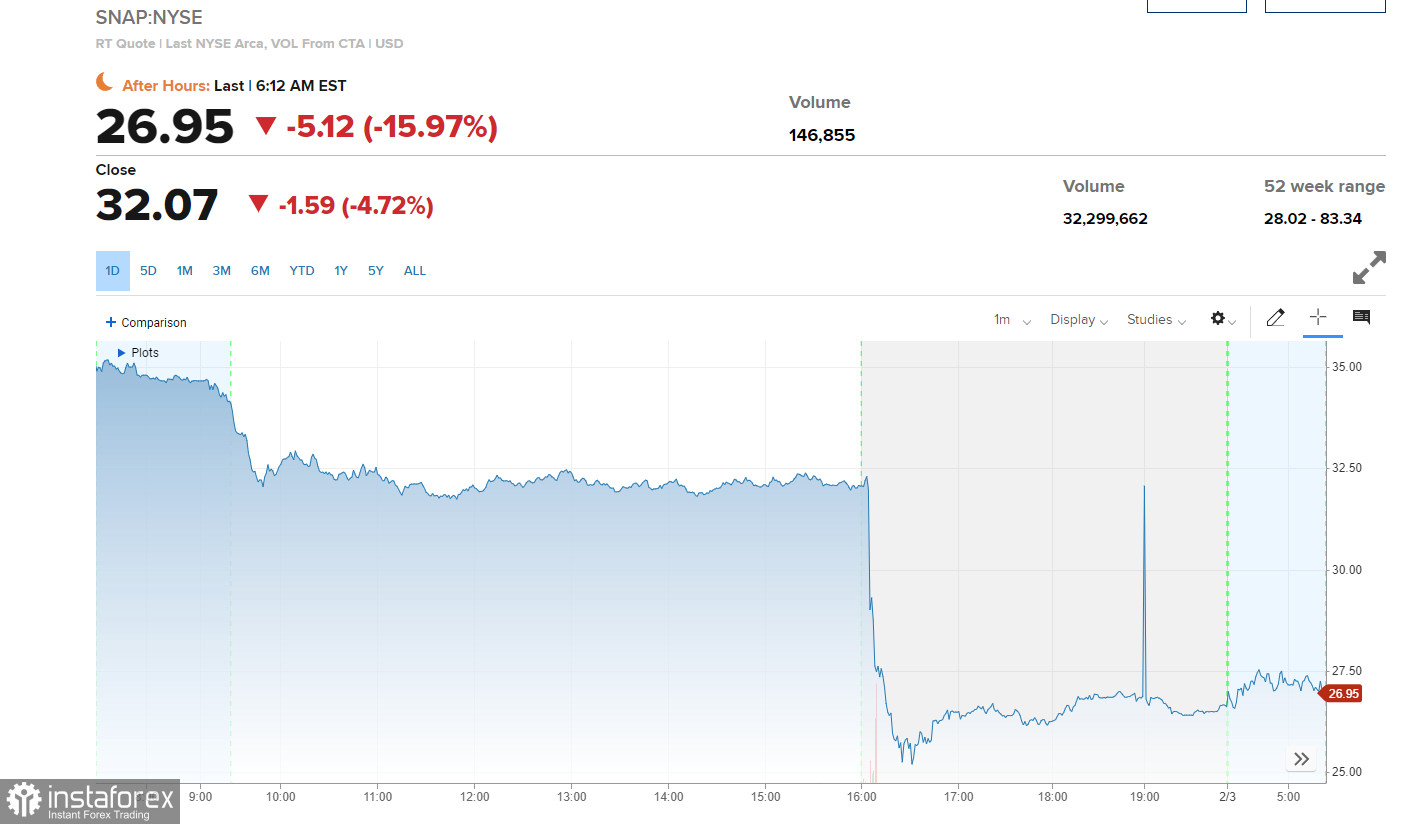
Task: Switch to the 5D range tab
Action: click(148, 271)
